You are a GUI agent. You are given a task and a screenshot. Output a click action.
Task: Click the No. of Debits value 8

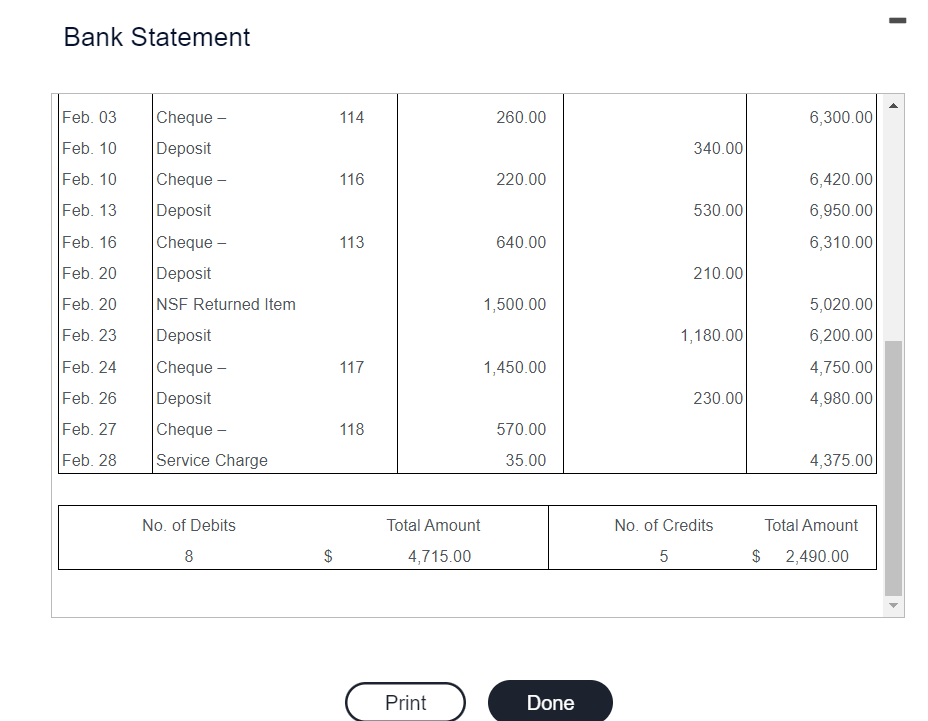pos(188,556)
